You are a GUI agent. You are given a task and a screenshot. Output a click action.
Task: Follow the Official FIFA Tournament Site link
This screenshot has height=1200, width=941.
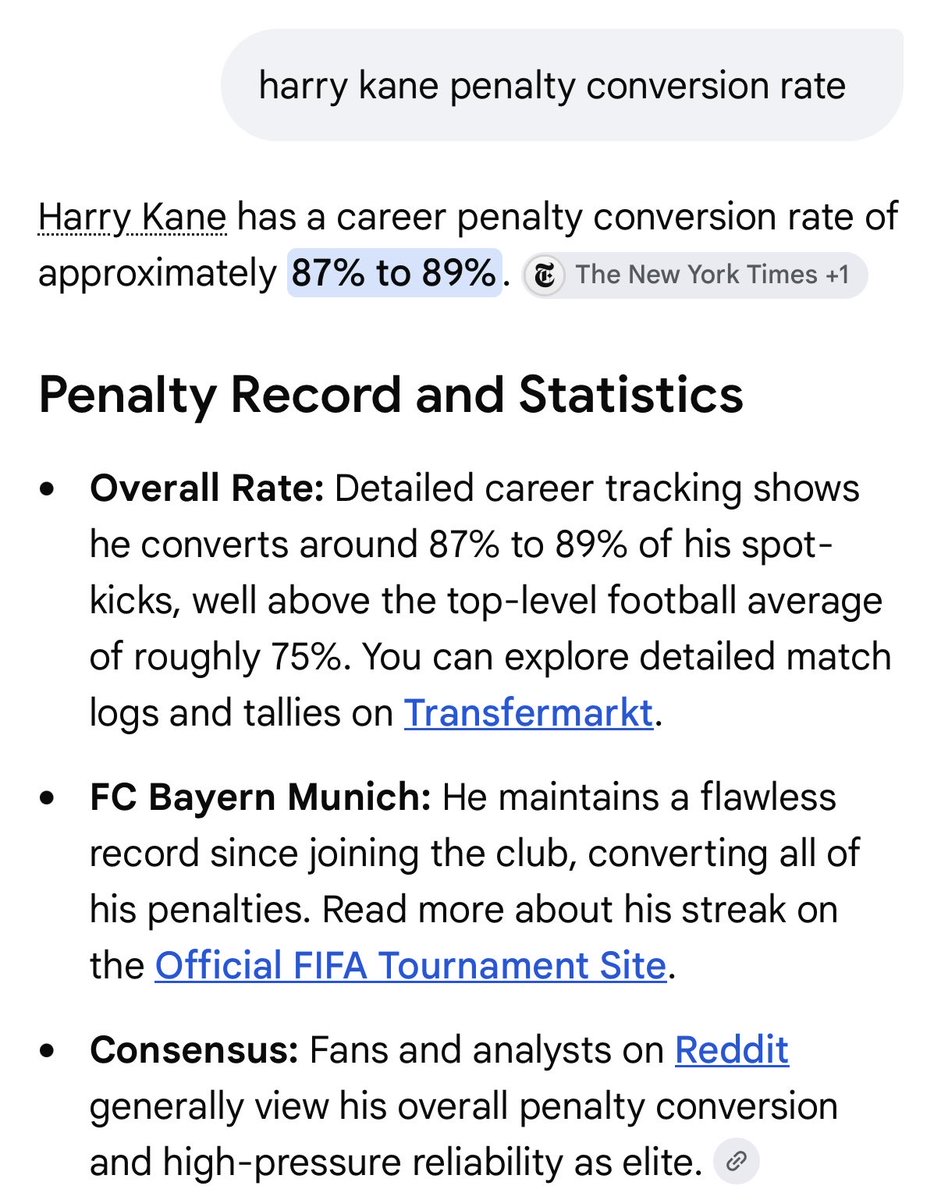coord(410,965)
